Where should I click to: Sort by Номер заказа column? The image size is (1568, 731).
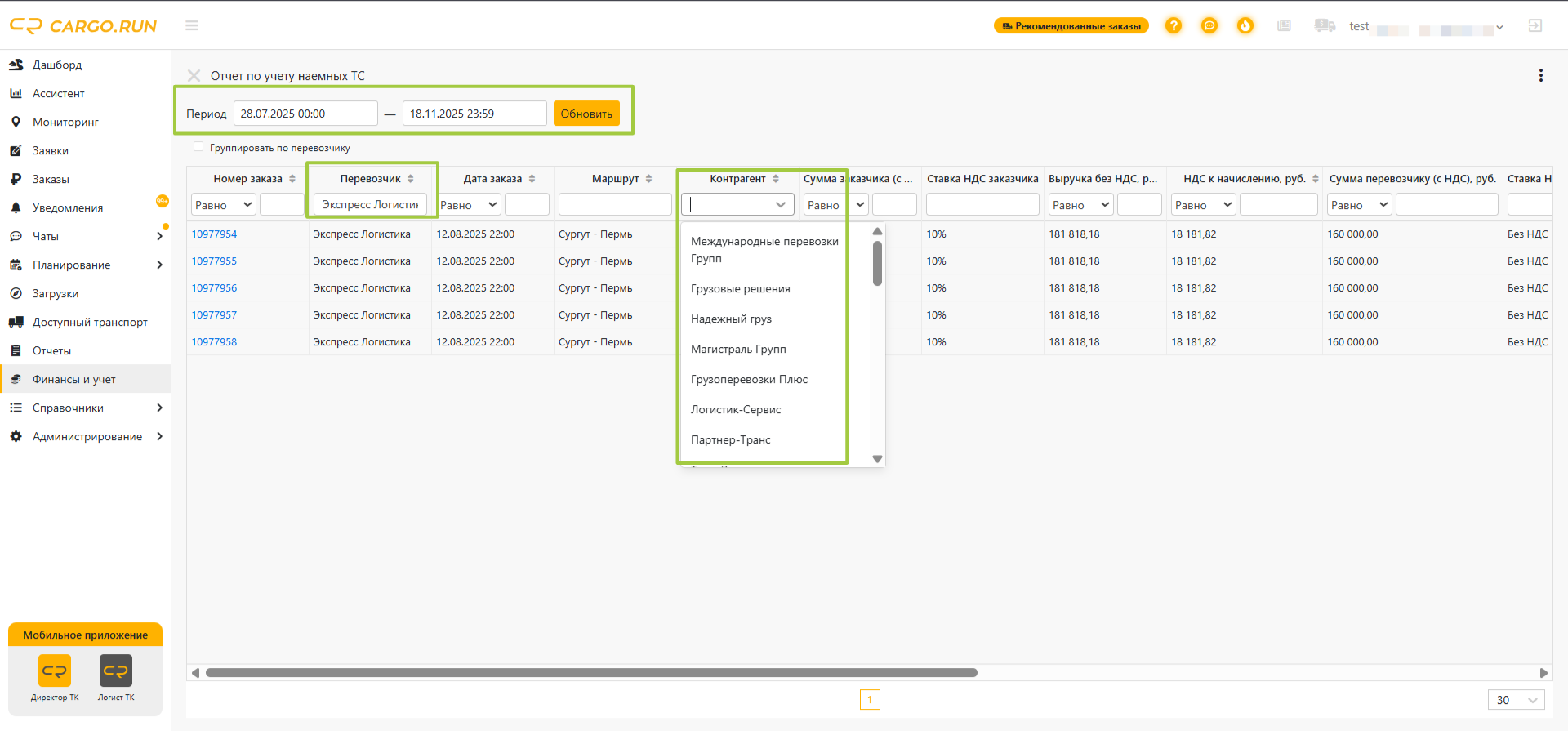pyautogui.click(x=292, y=179)
